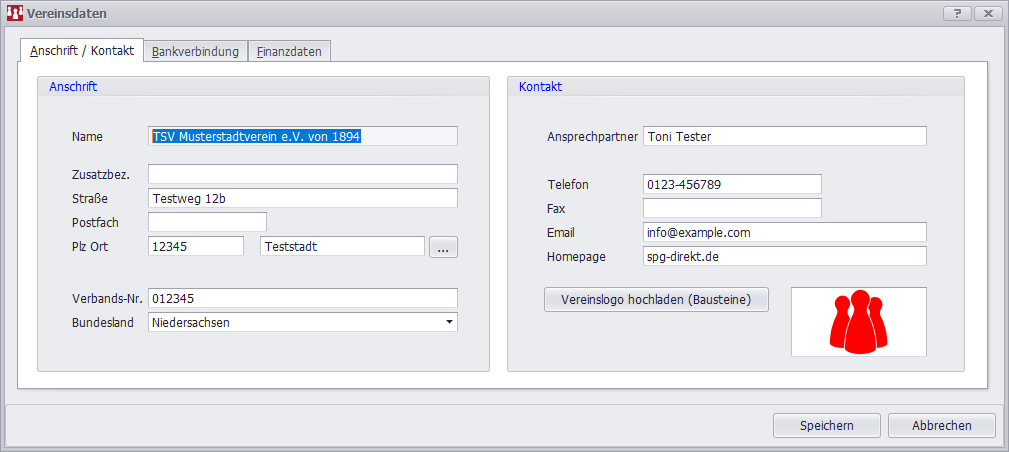Focus the empty Zusatzbez. field
The height and width of the screenshot is (452, 1009).
coord(302,174)
